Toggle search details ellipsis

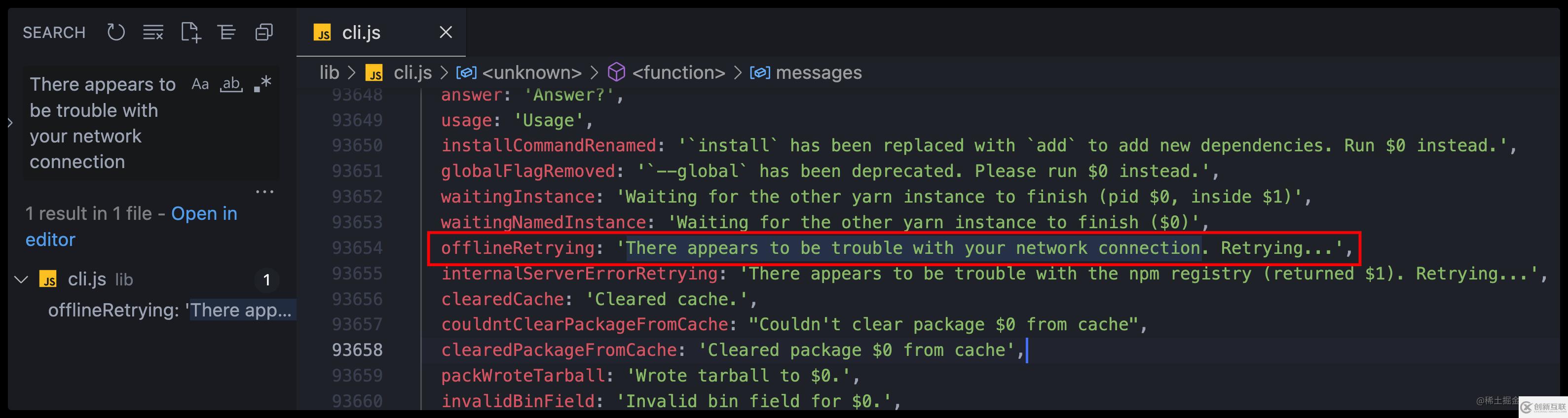[265, 192]
